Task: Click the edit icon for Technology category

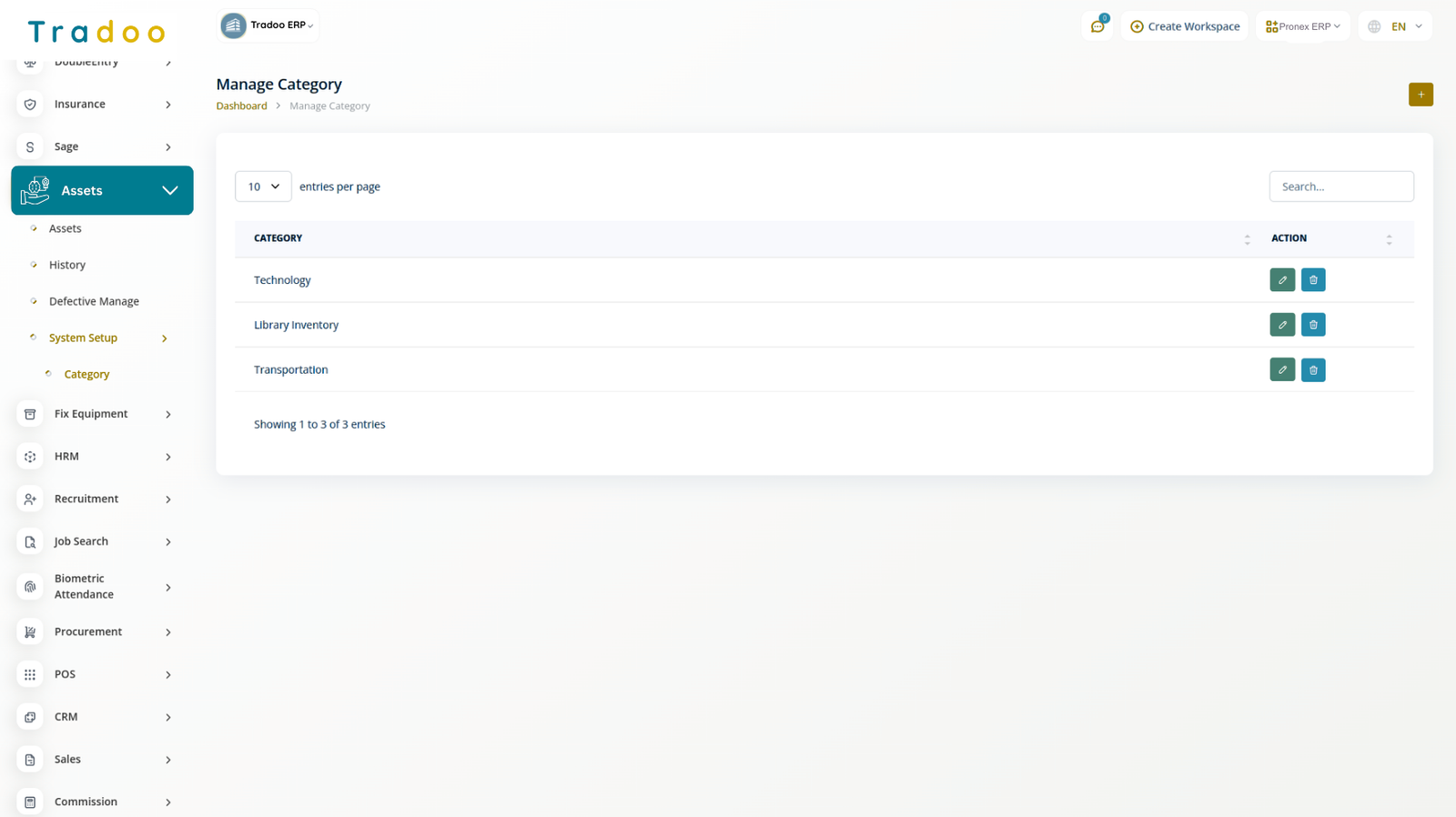Action: 1281,280
